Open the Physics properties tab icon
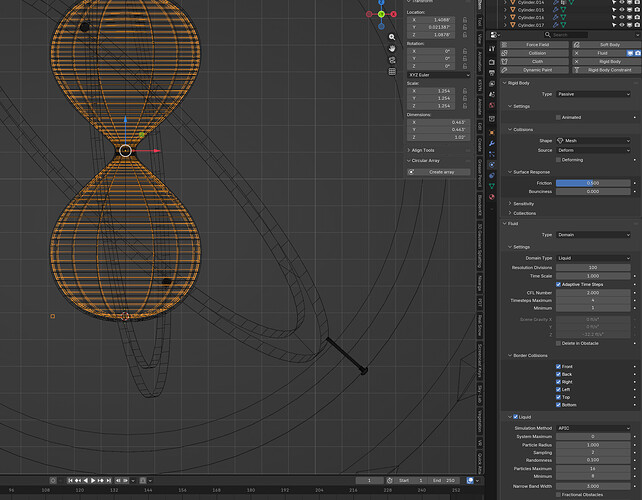 (x=492, y=165)
